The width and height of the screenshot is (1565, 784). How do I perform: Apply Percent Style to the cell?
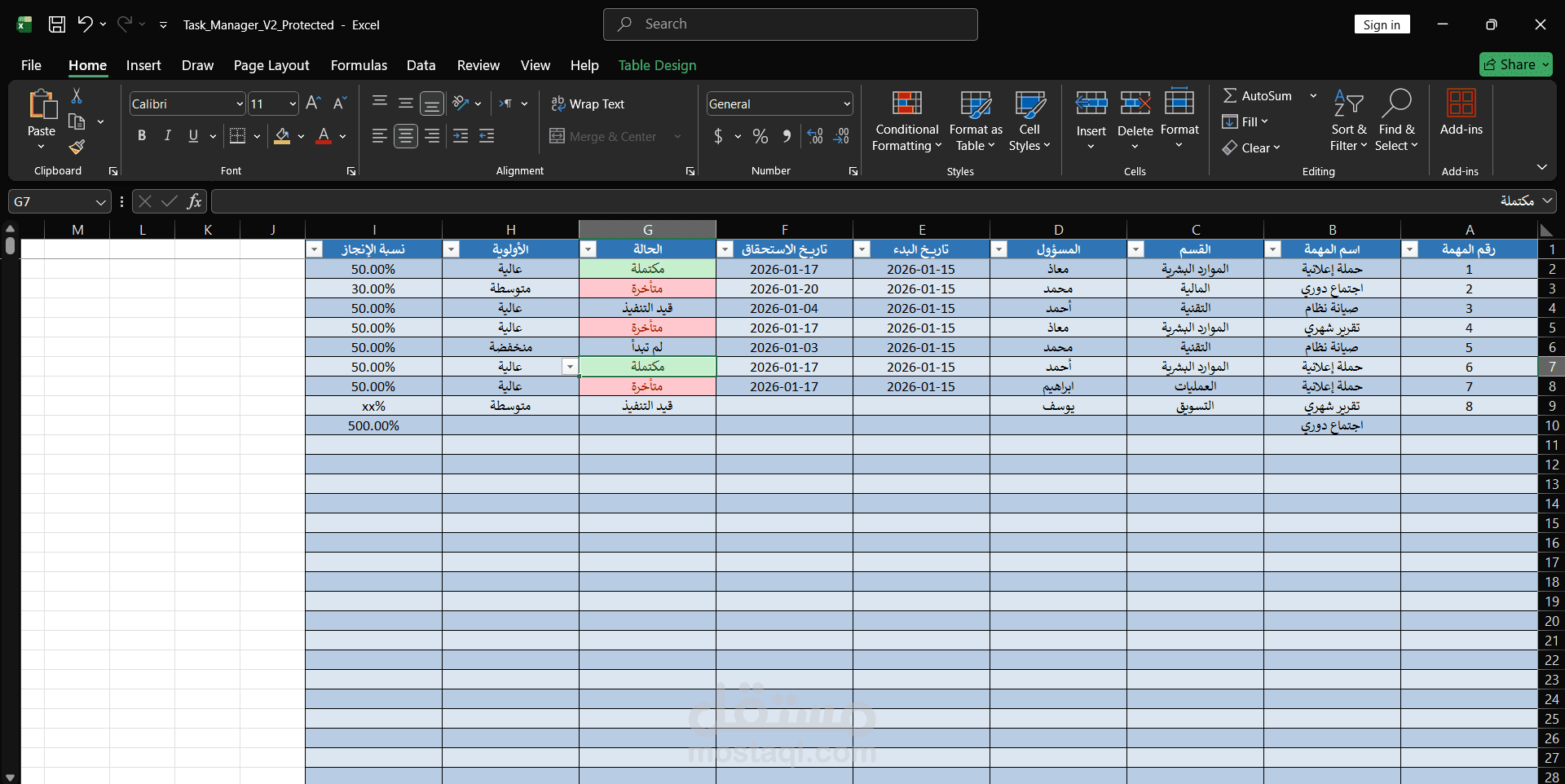pyautogui.click(x=760, y=136)
